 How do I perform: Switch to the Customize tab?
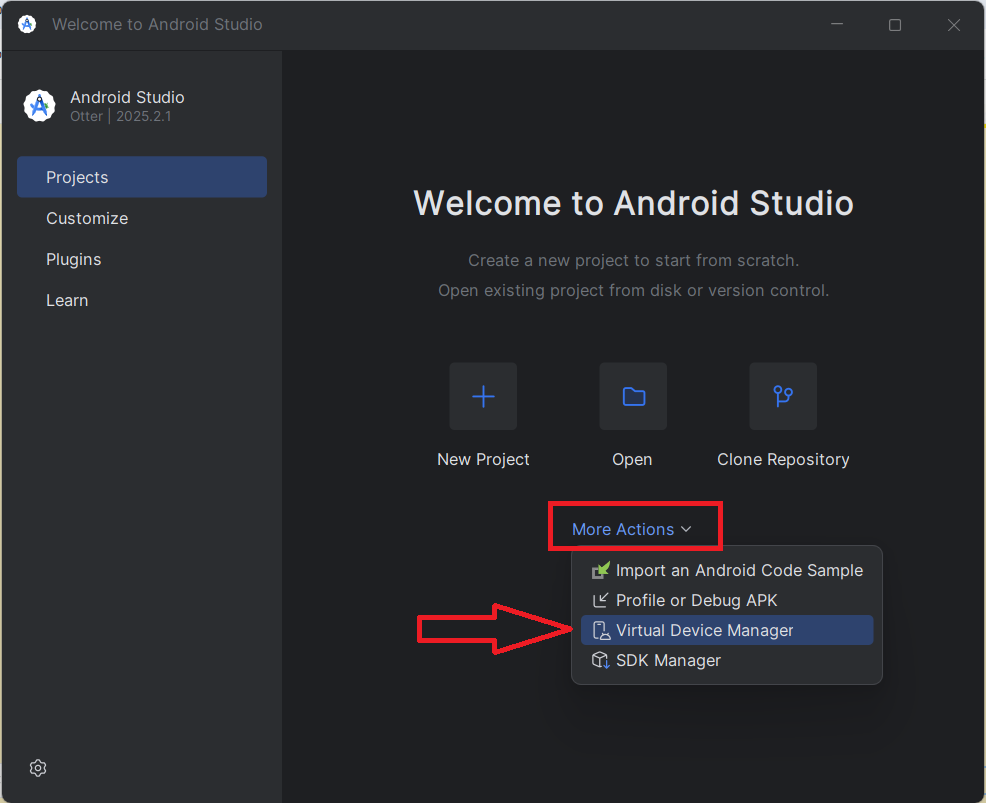click(x=87, y=218)
